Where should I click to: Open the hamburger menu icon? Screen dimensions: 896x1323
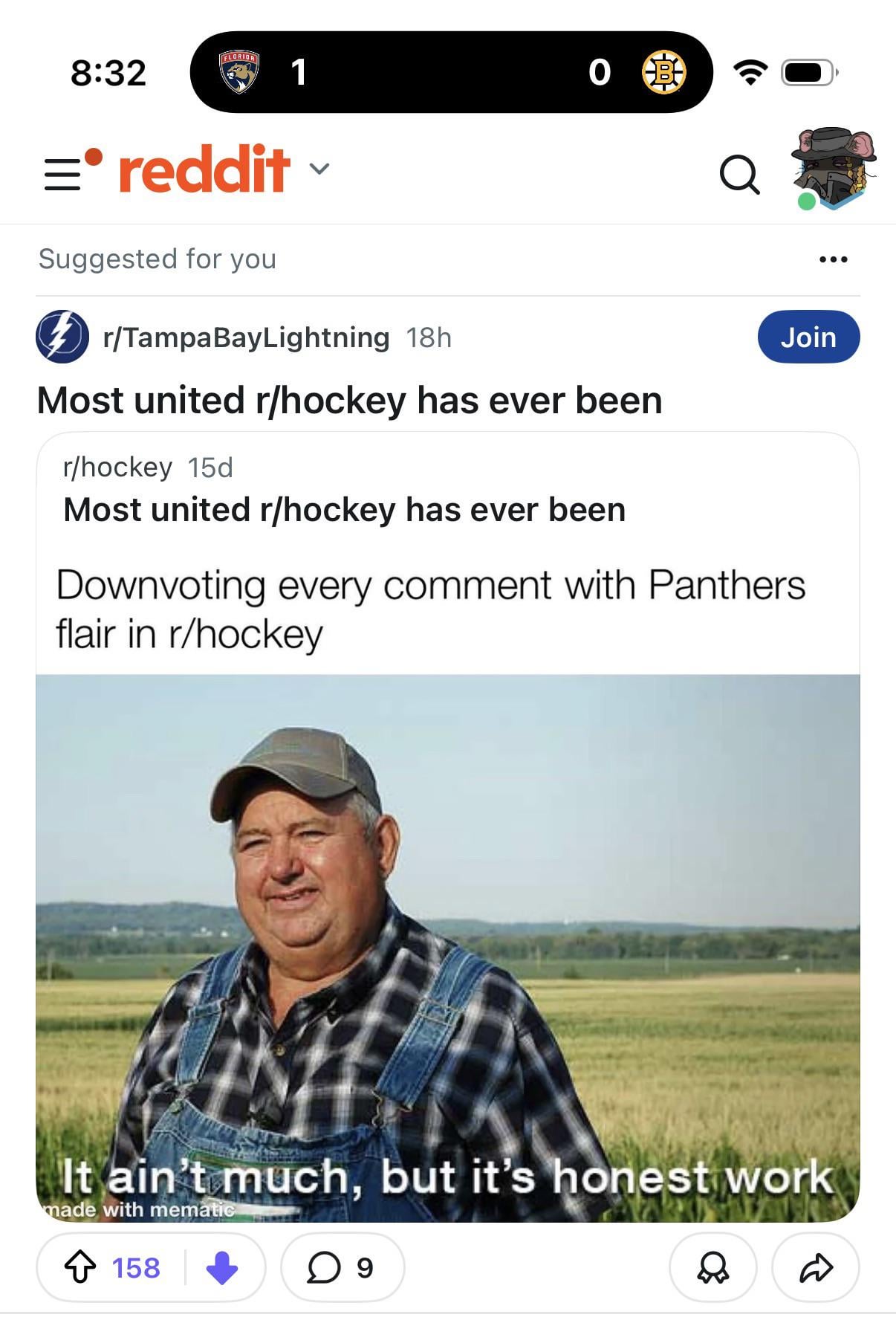point(63,174)
